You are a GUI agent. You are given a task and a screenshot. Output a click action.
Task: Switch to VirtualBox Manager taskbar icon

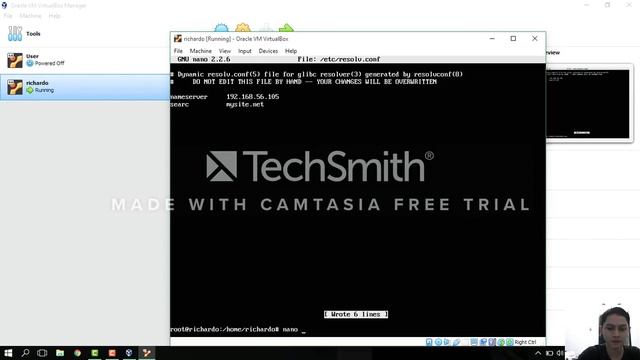129,353
